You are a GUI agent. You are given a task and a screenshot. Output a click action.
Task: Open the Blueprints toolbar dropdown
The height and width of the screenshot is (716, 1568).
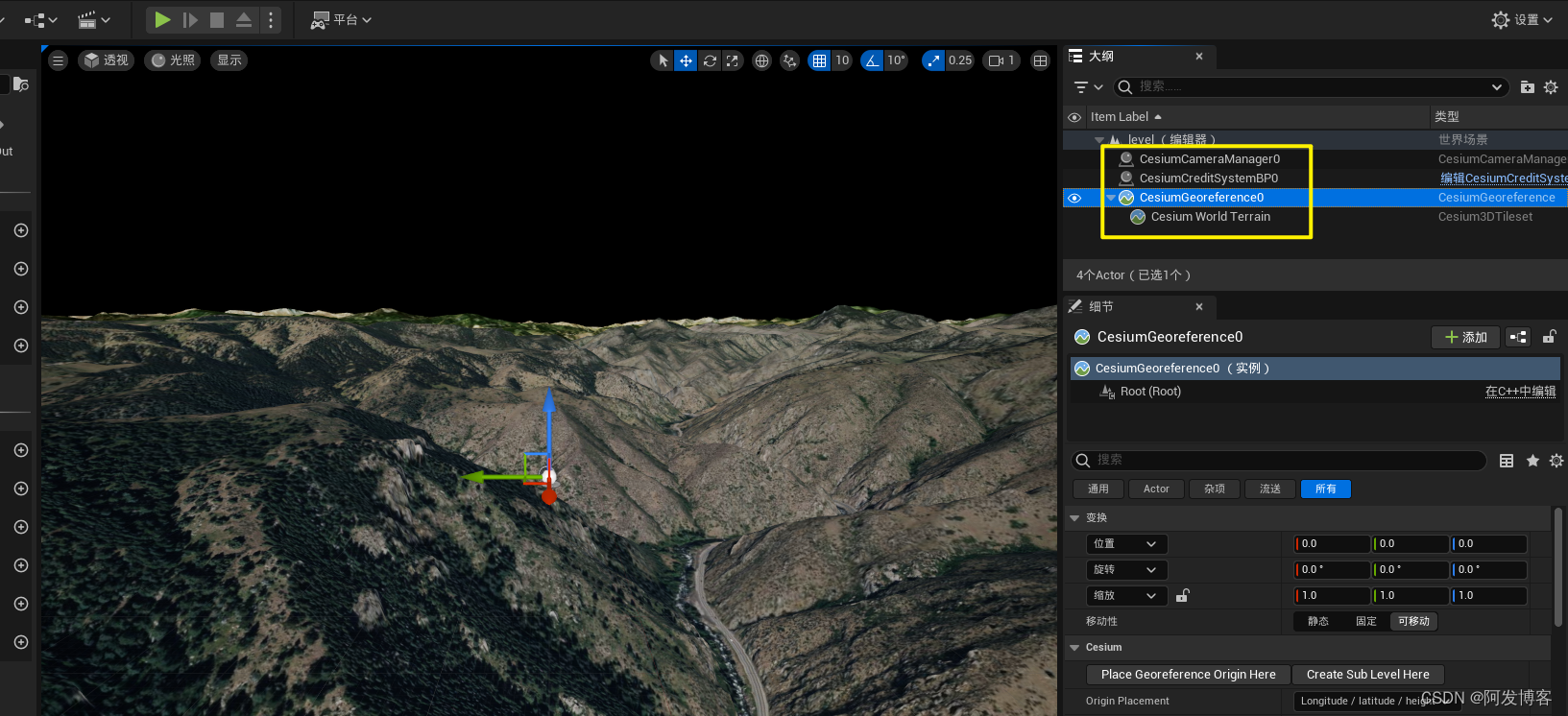coord(40,19)
